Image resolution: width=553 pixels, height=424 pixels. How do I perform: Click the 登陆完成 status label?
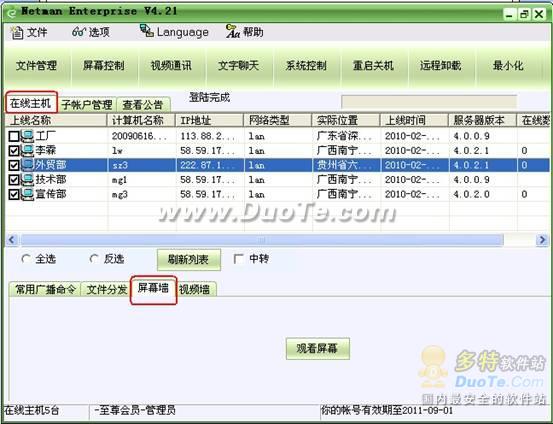point(209,97)
